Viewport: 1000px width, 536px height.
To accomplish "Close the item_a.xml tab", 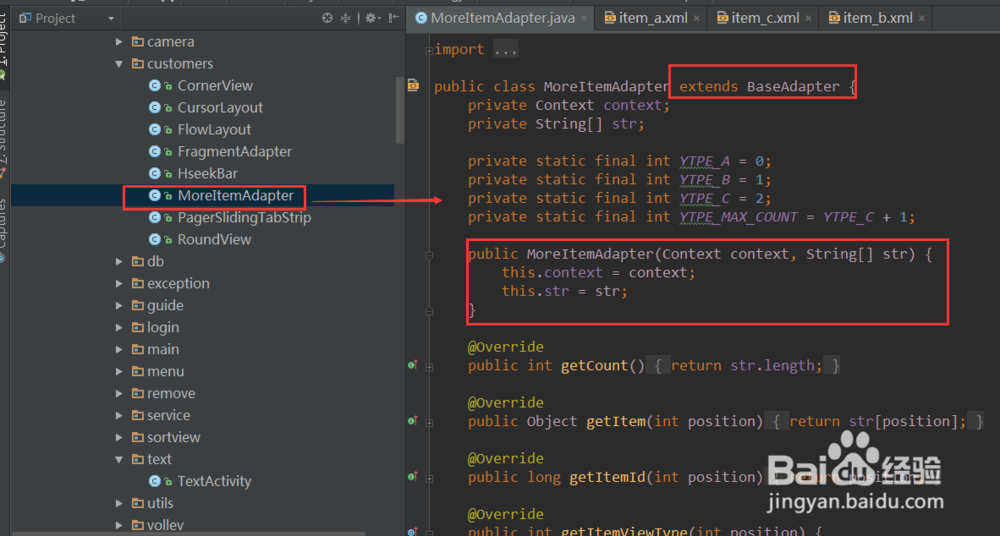I will tap(696, 19).
